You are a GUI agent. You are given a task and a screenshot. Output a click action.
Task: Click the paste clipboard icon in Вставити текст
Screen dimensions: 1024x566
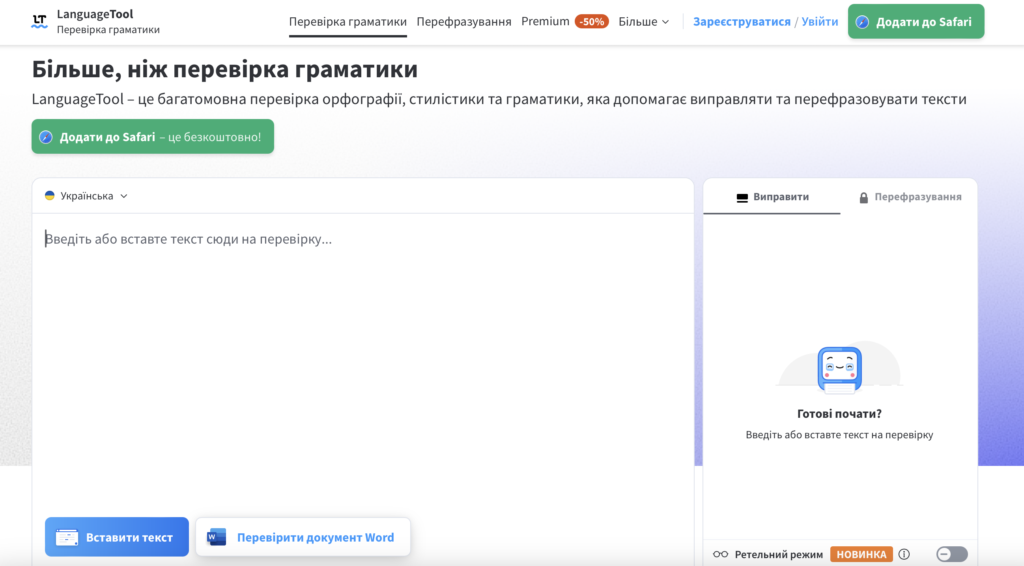click(x=67, y=537)
